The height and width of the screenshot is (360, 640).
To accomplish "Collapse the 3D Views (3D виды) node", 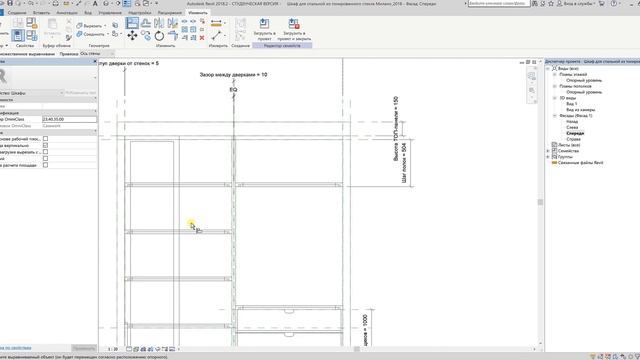I will (x=555, y=98).
